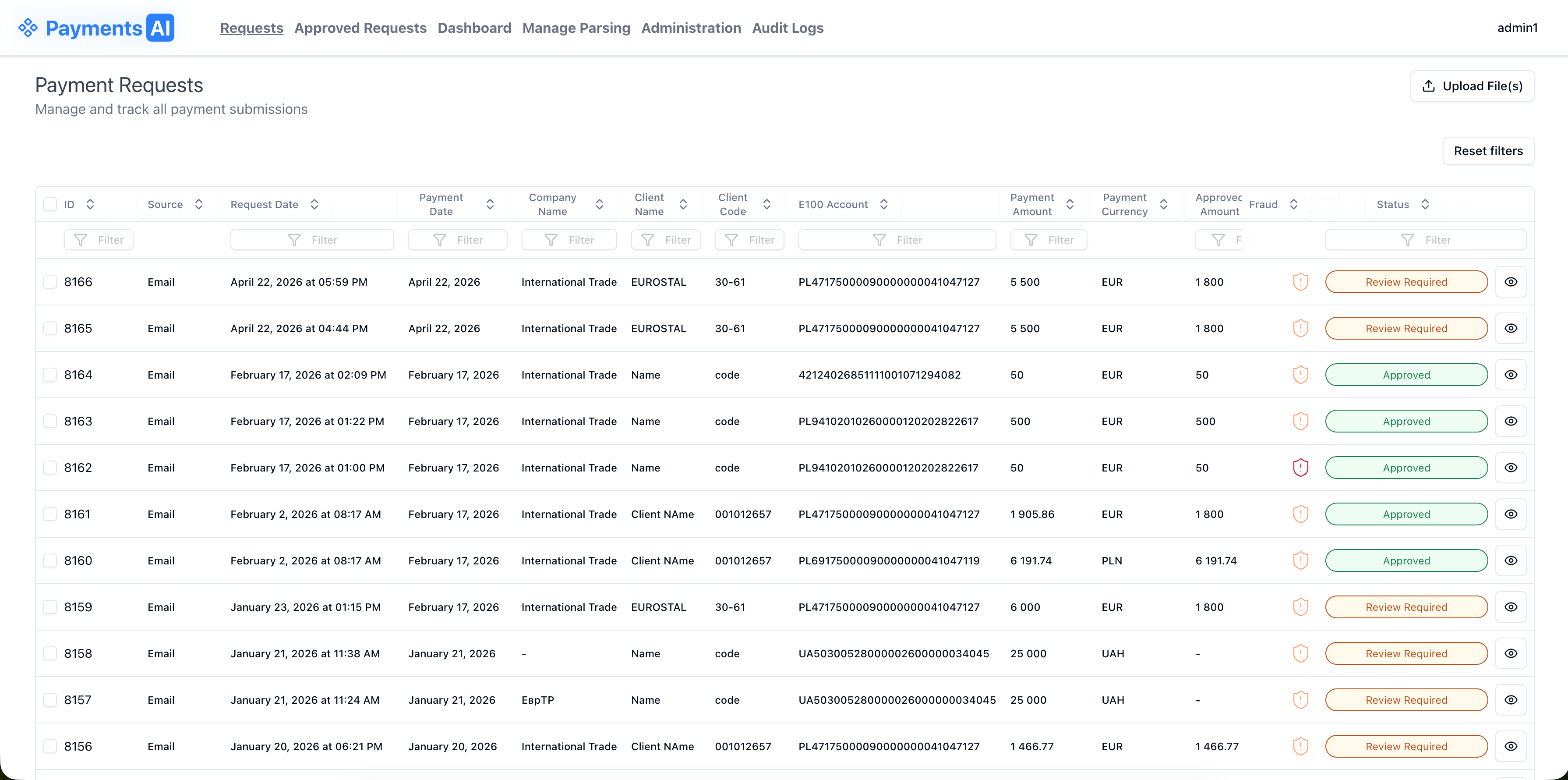The image size is (1568, 780).
Task: Click Review Required status on request 8166
Action: [1406, 282]
